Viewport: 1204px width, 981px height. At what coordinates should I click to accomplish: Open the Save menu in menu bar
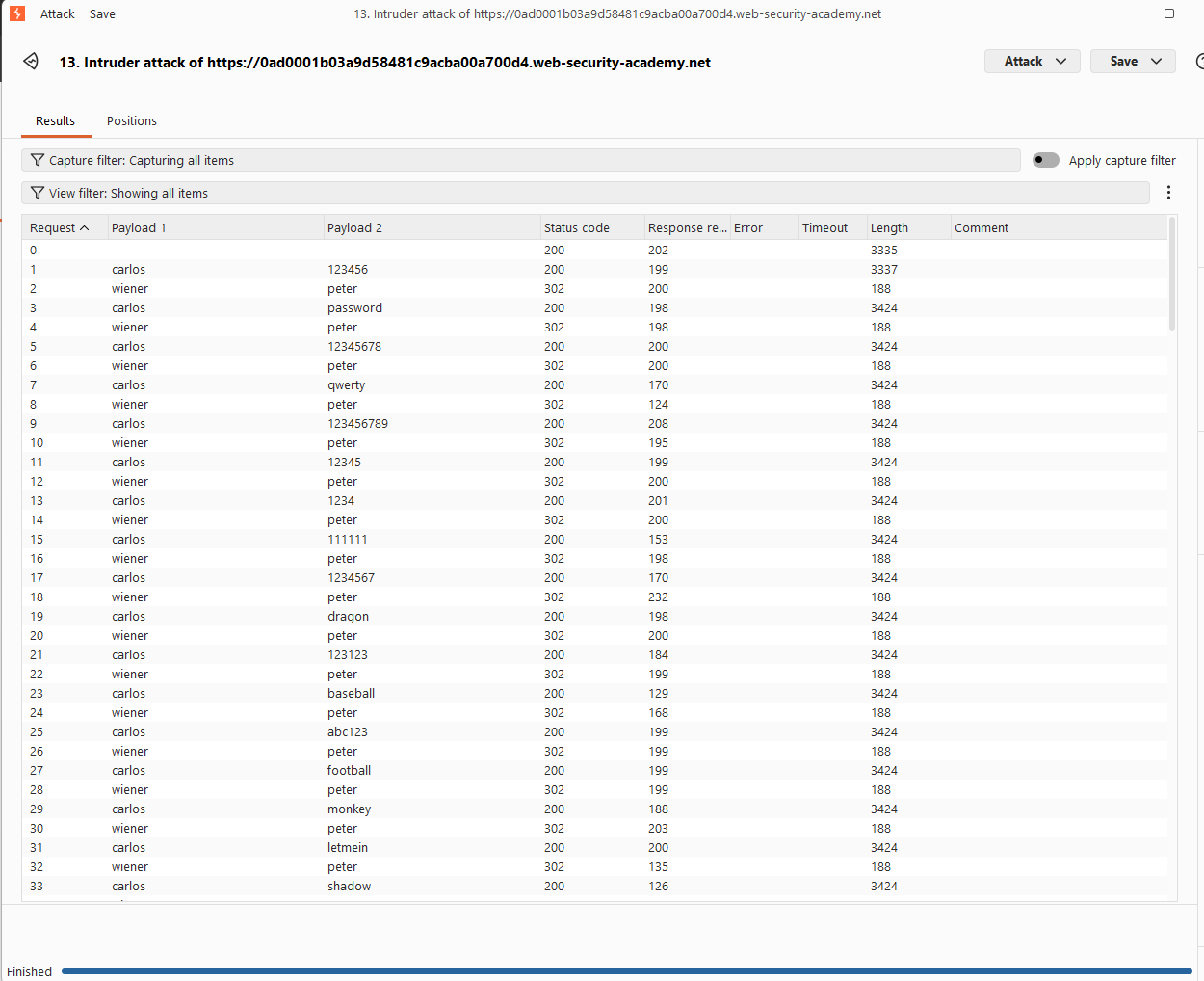pyautogui.click(x=102, y=13)
